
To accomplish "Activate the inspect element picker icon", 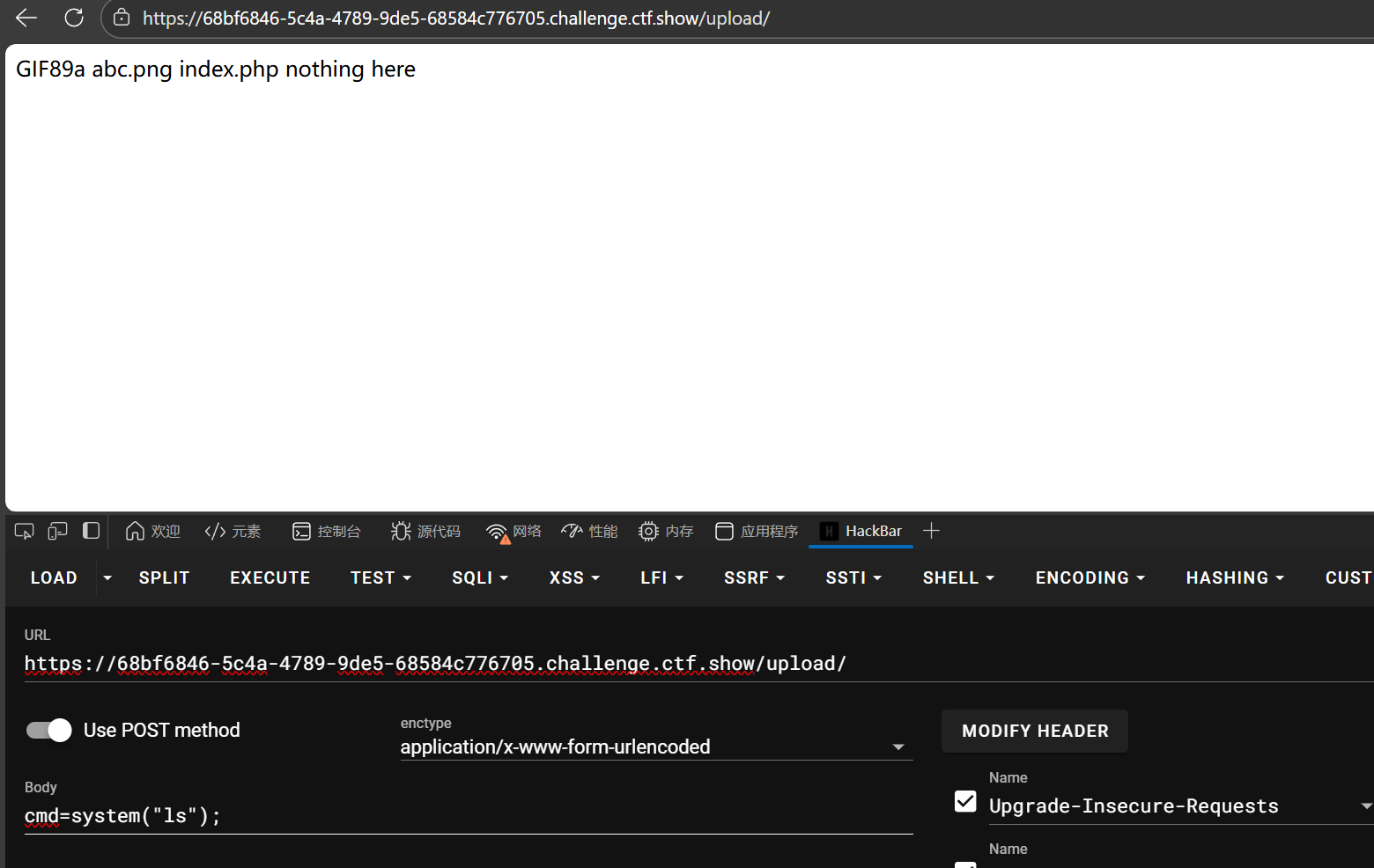I will pos(24,531).
